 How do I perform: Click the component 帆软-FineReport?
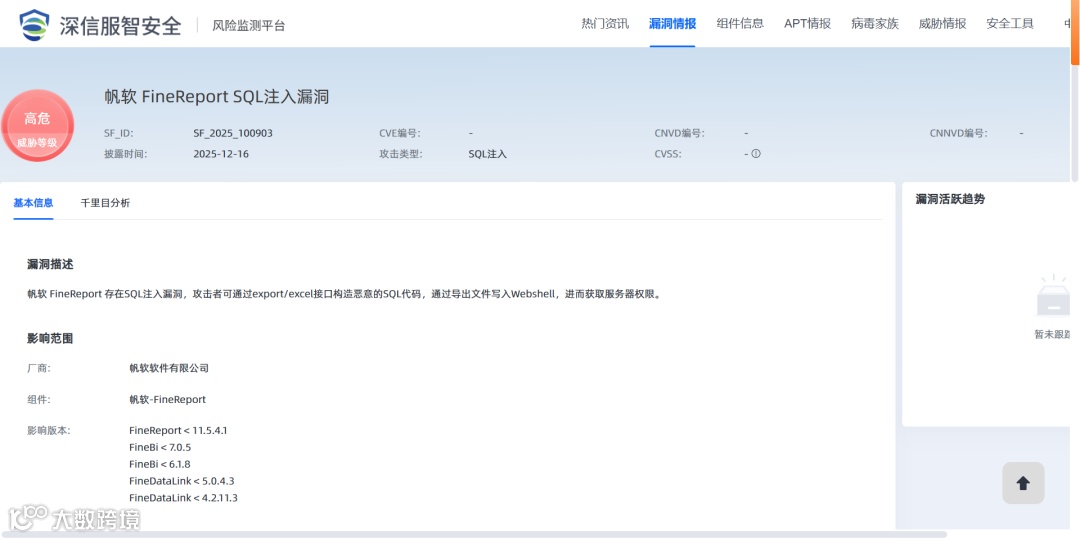pyautogui.click(x=167, y=400)
